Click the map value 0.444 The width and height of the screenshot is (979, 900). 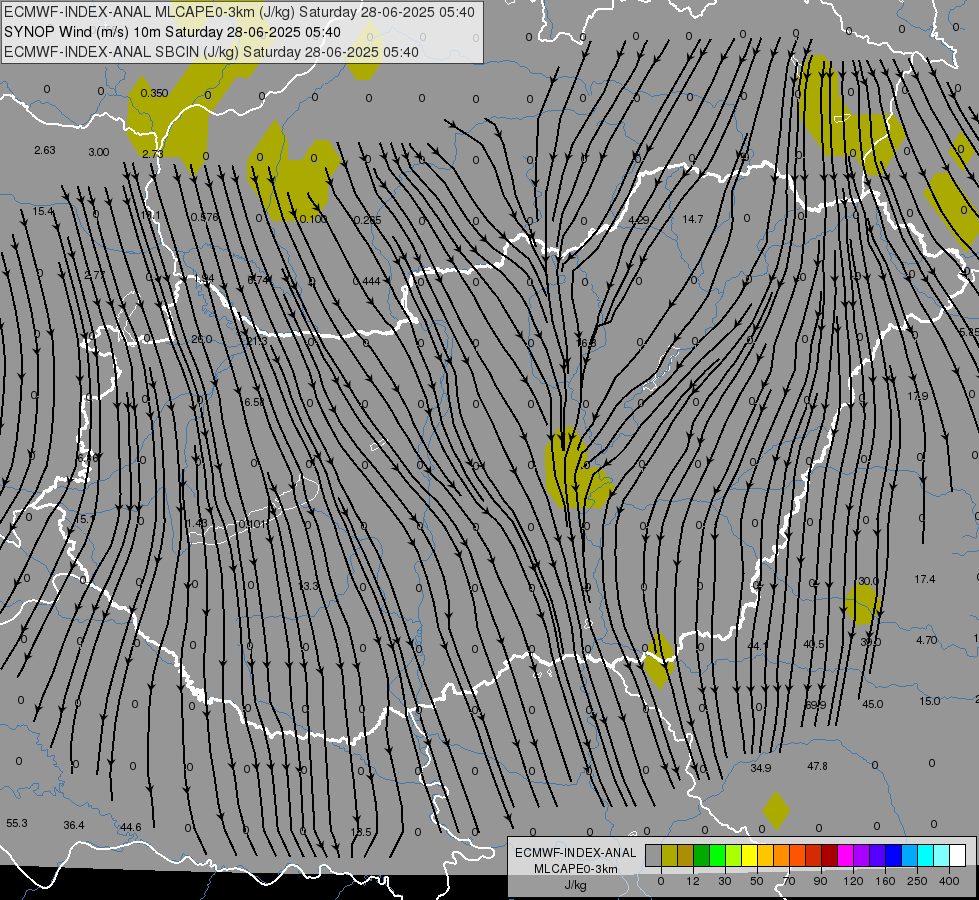pyautogui.click(x=367, y=281)
